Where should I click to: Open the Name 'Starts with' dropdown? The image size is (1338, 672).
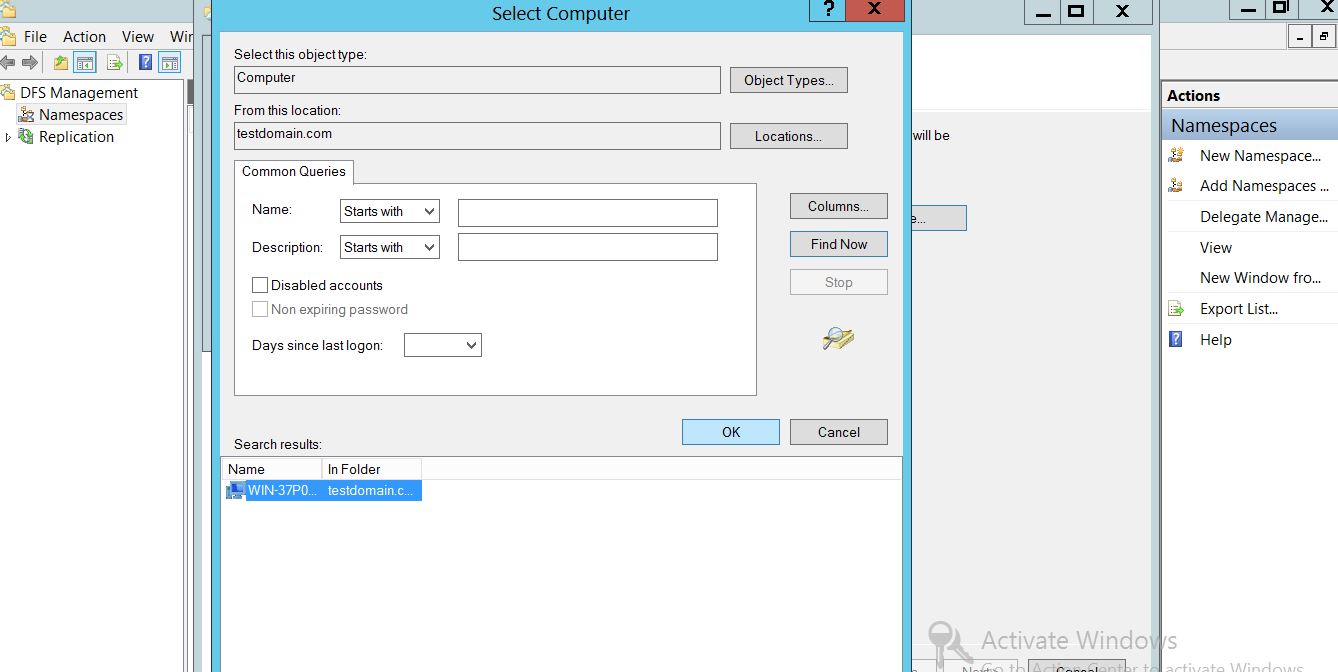(x=389, y=211)
